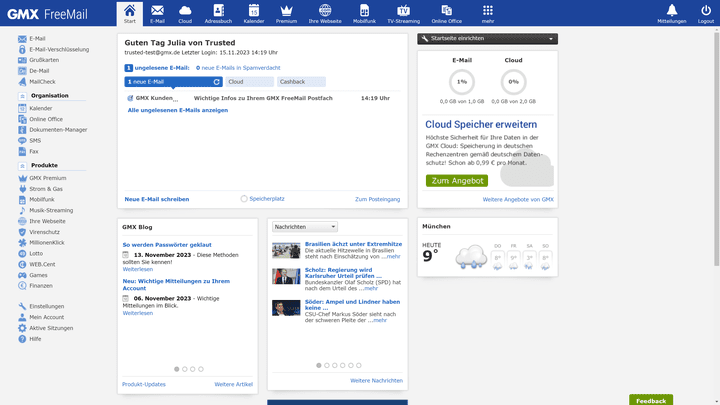Click Zum Posteingang link
720x405 pixels.
(x=377, y=199)
